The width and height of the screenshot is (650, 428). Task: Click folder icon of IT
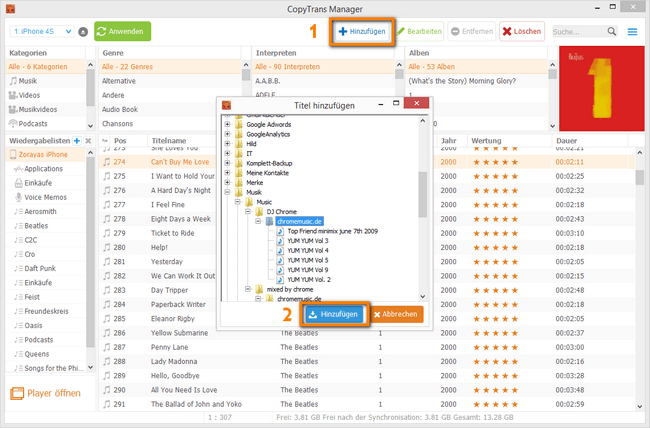pos(239,153)
